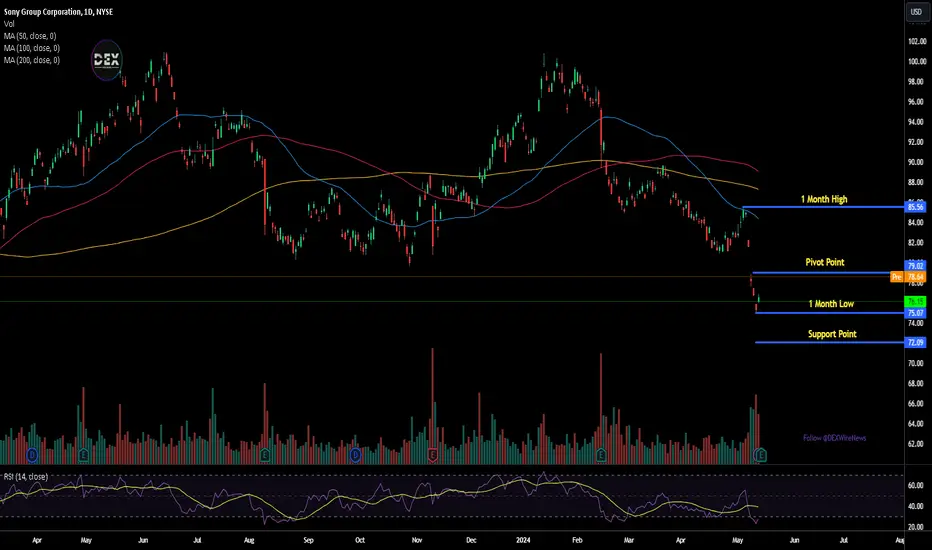Open the earnings marker near May 2024

(x=761, y=456)
